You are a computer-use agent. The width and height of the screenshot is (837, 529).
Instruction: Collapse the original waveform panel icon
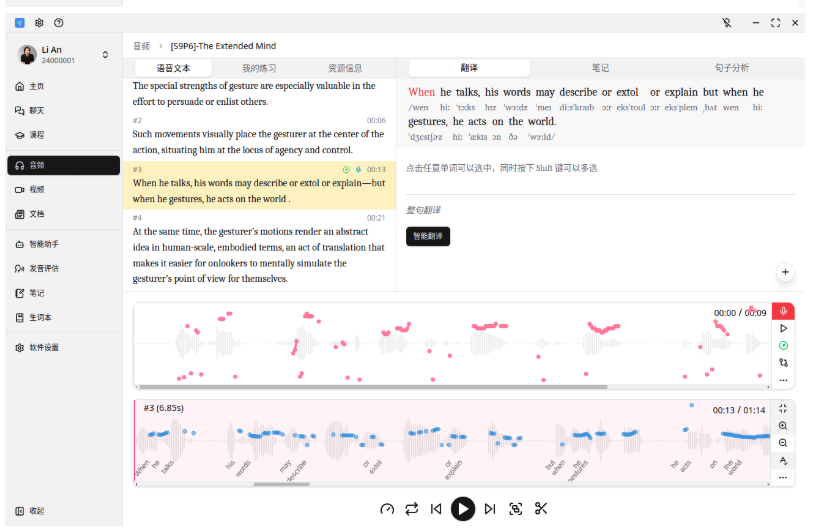(x=783, y=409)
